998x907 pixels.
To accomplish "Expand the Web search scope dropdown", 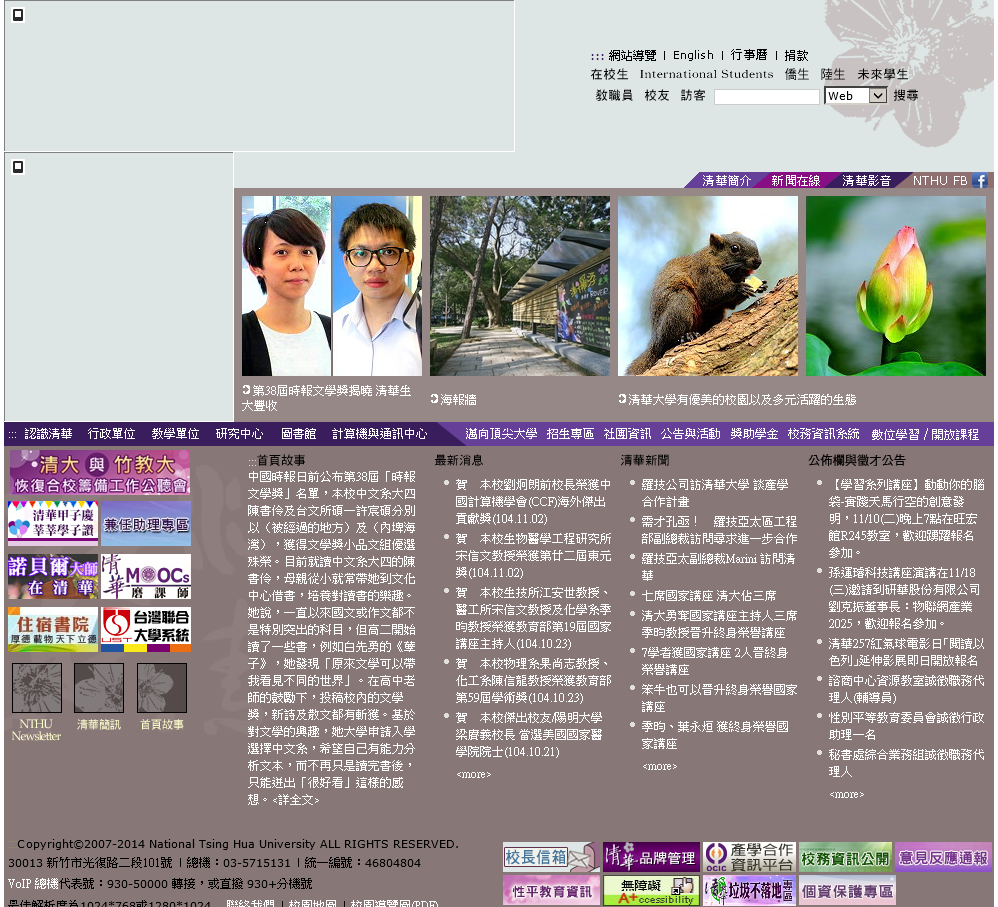I will point(855,95).
